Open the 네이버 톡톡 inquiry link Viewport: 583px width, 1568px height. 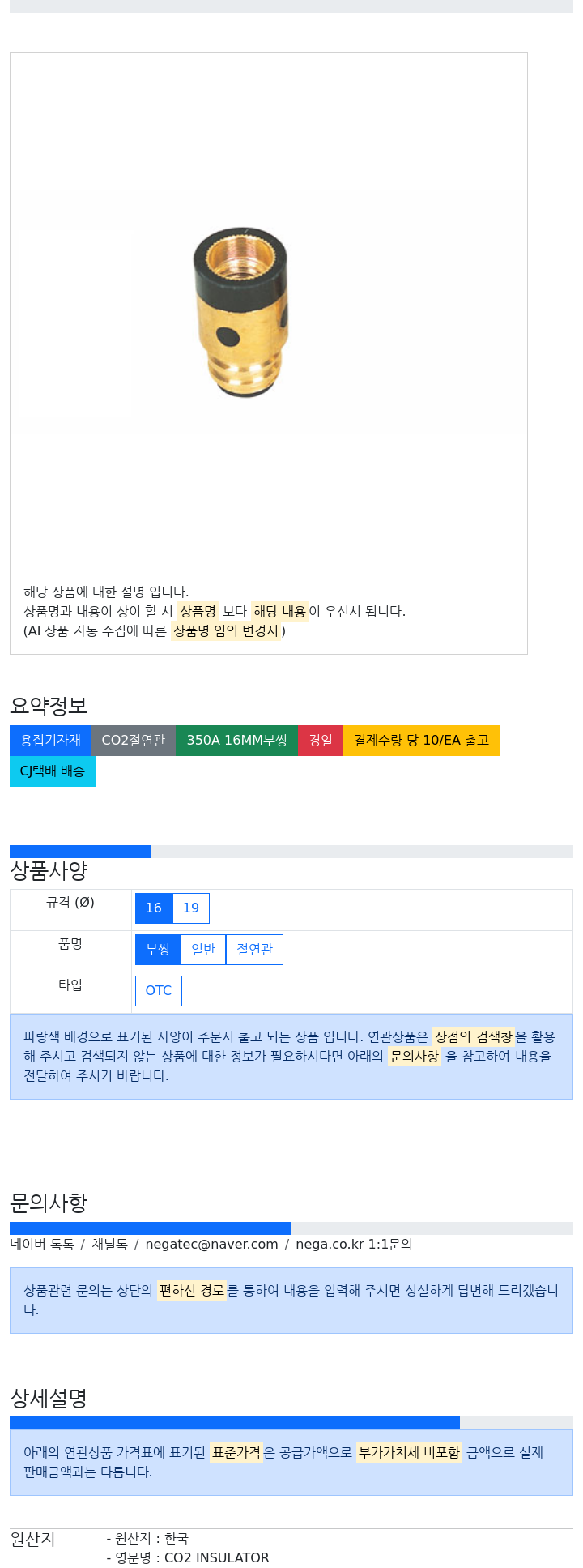pyautogui.click(x=42, y=1245)
